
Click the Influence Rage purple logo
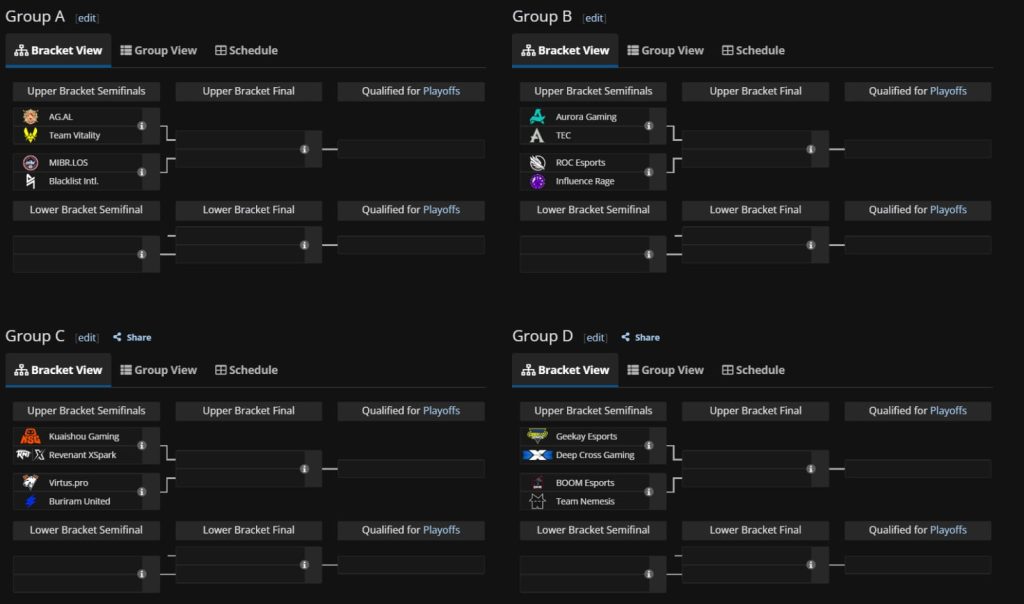537,181
